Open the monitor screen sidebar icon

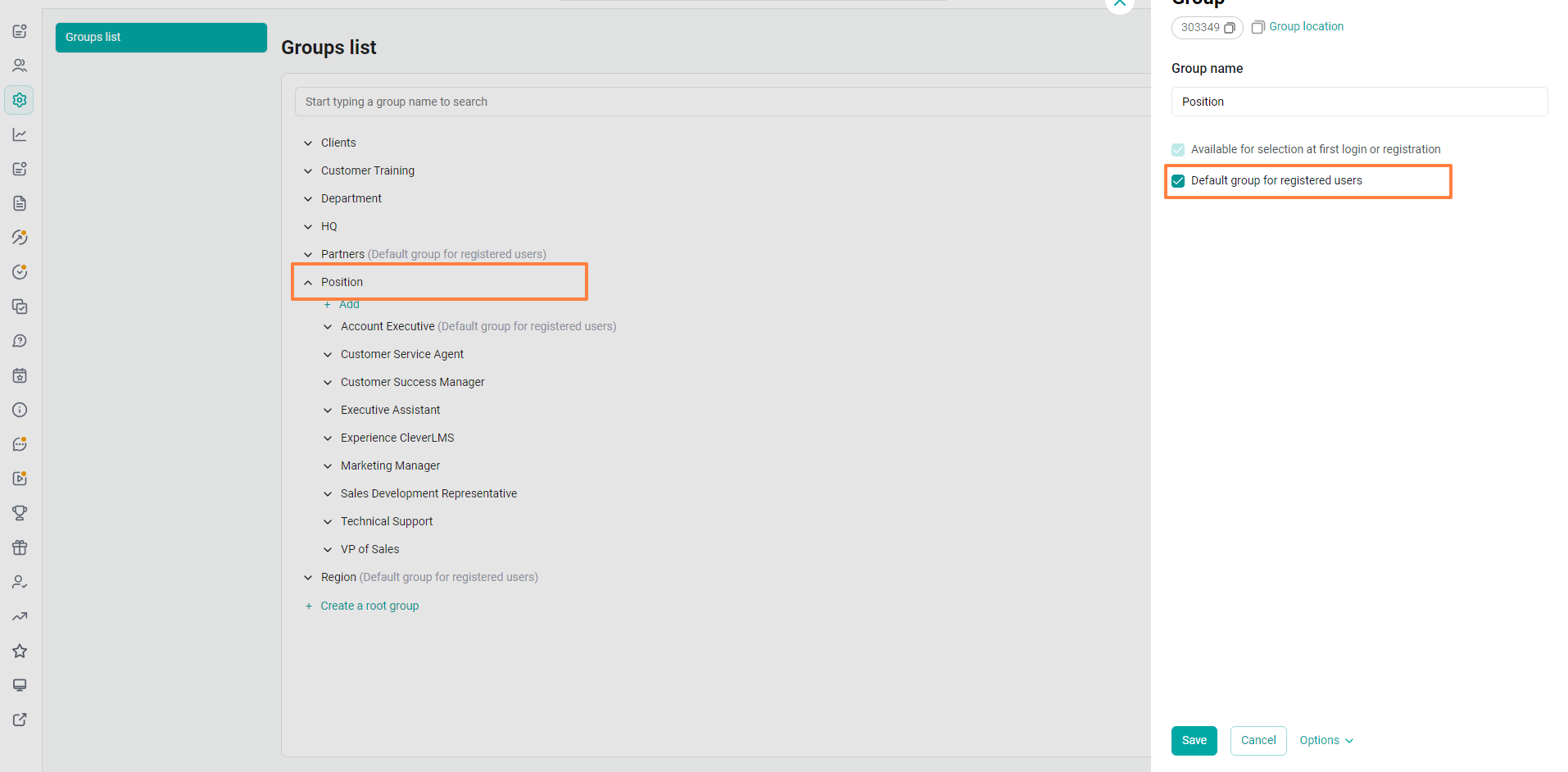click(20, 685)
